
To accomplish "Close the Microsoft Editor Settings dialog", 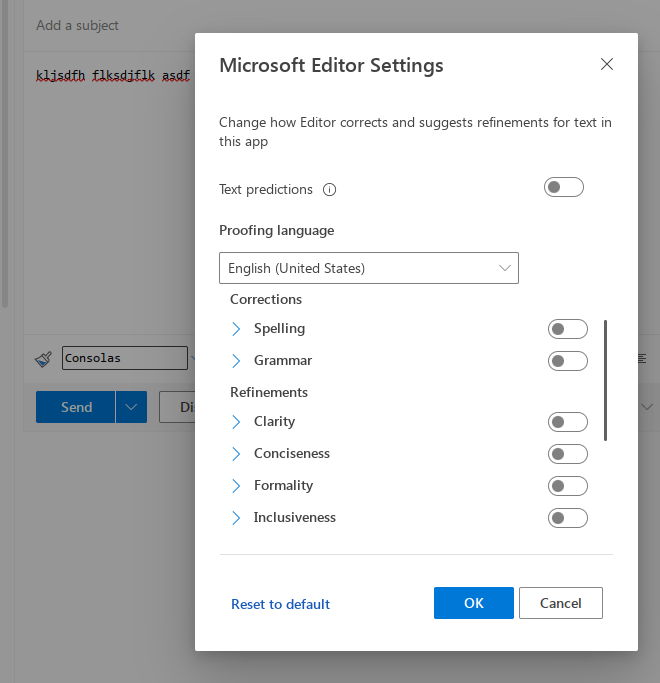I will coord(607,64).
